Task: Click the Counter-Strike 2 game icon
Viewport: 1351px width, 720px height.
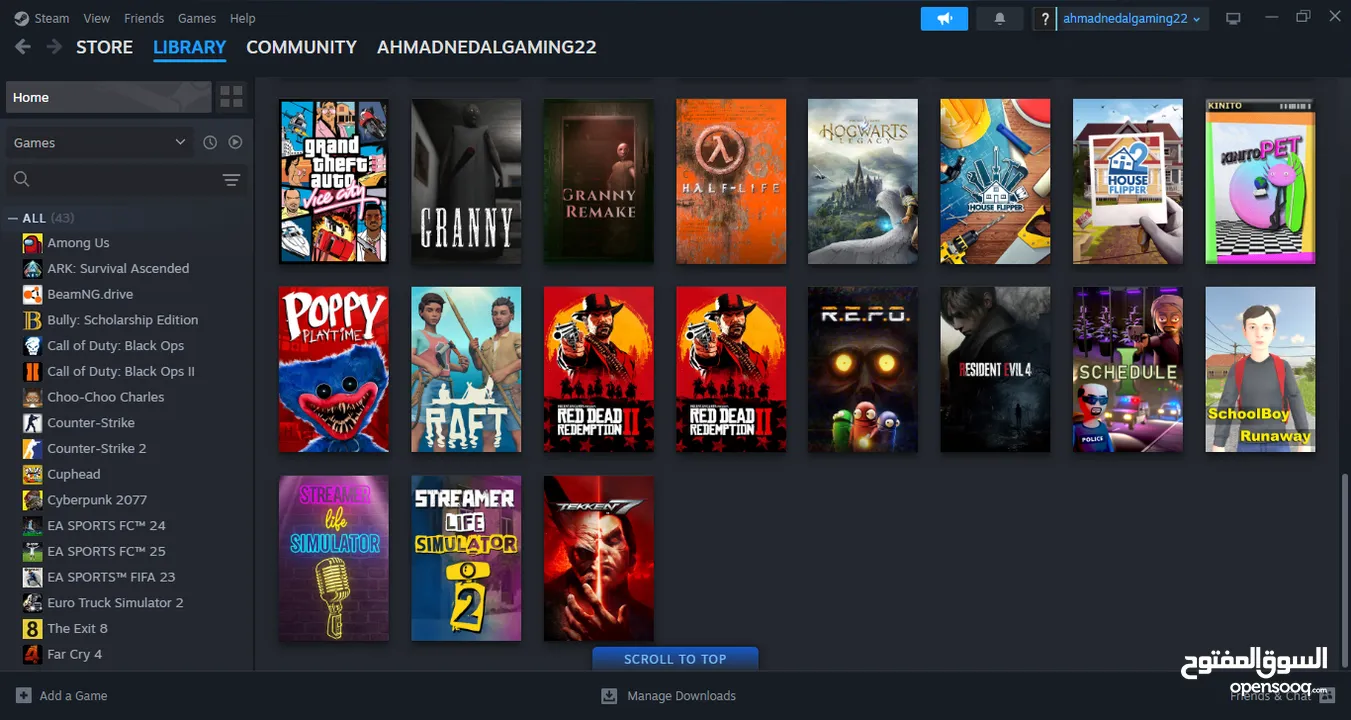Action: (x=32, y=448)
